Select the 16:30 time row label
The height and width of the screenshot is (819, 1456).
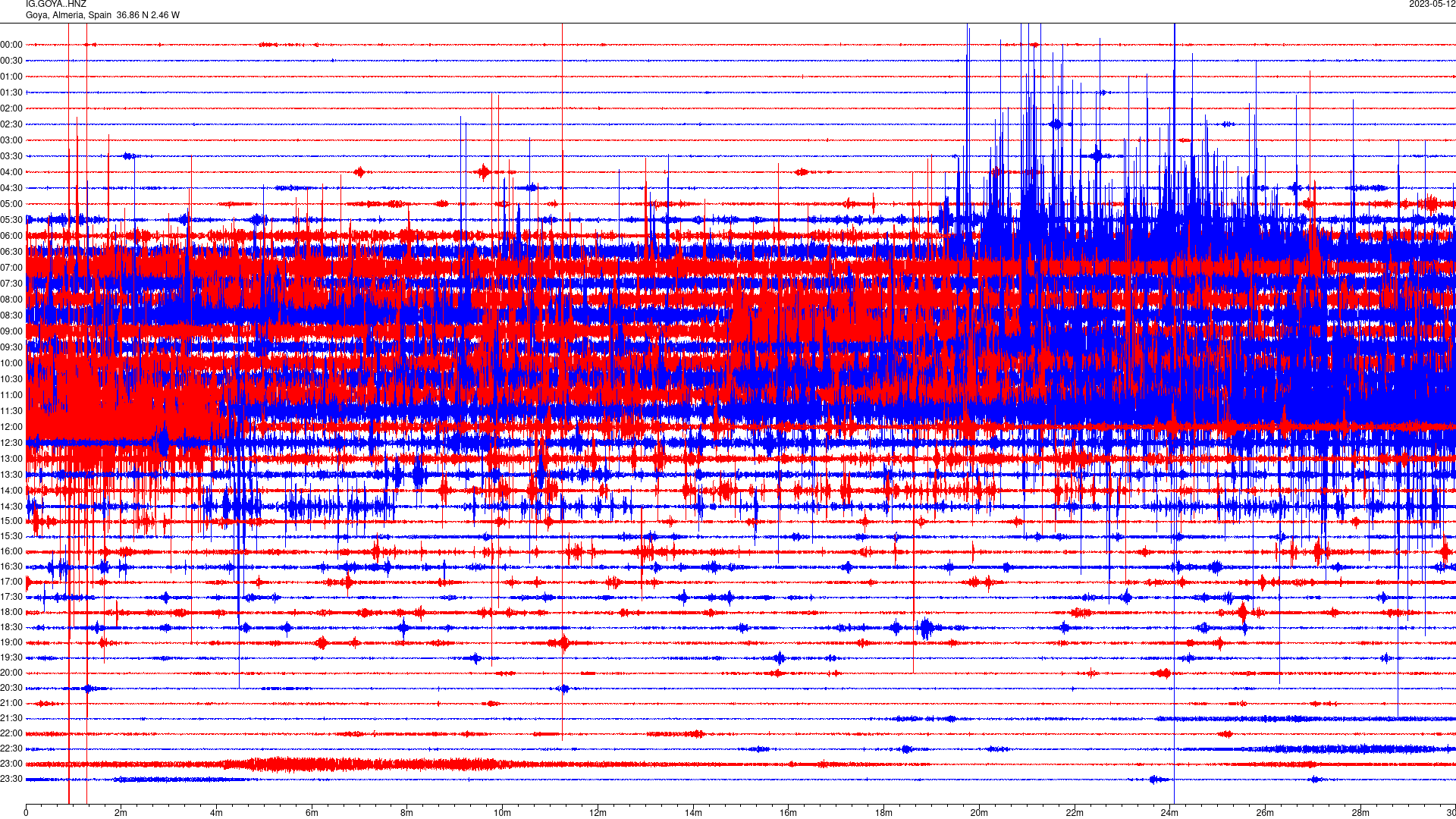11,566
